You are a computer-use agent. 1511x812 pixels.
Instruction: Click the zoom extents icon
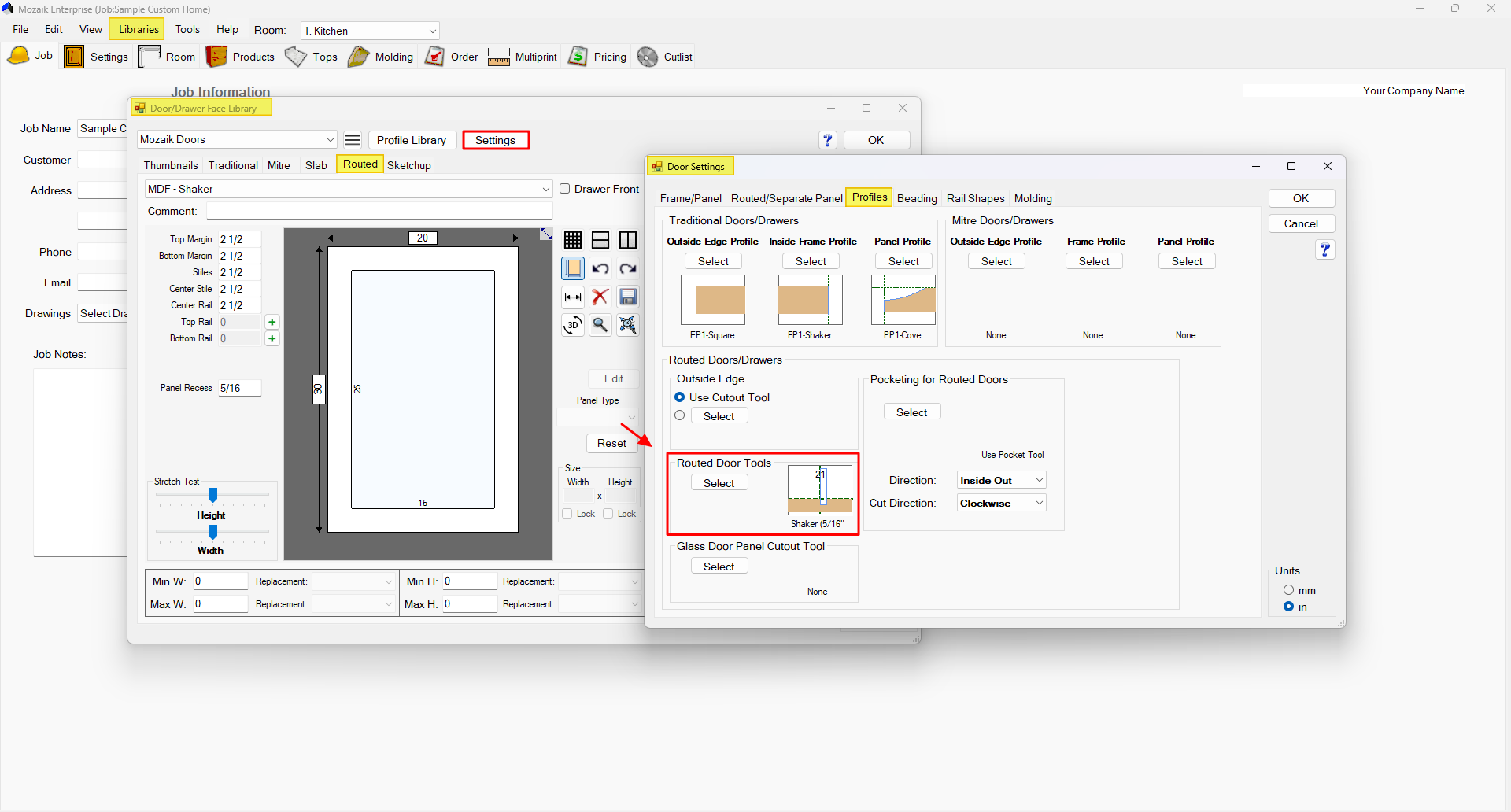(x=628, y=325)
